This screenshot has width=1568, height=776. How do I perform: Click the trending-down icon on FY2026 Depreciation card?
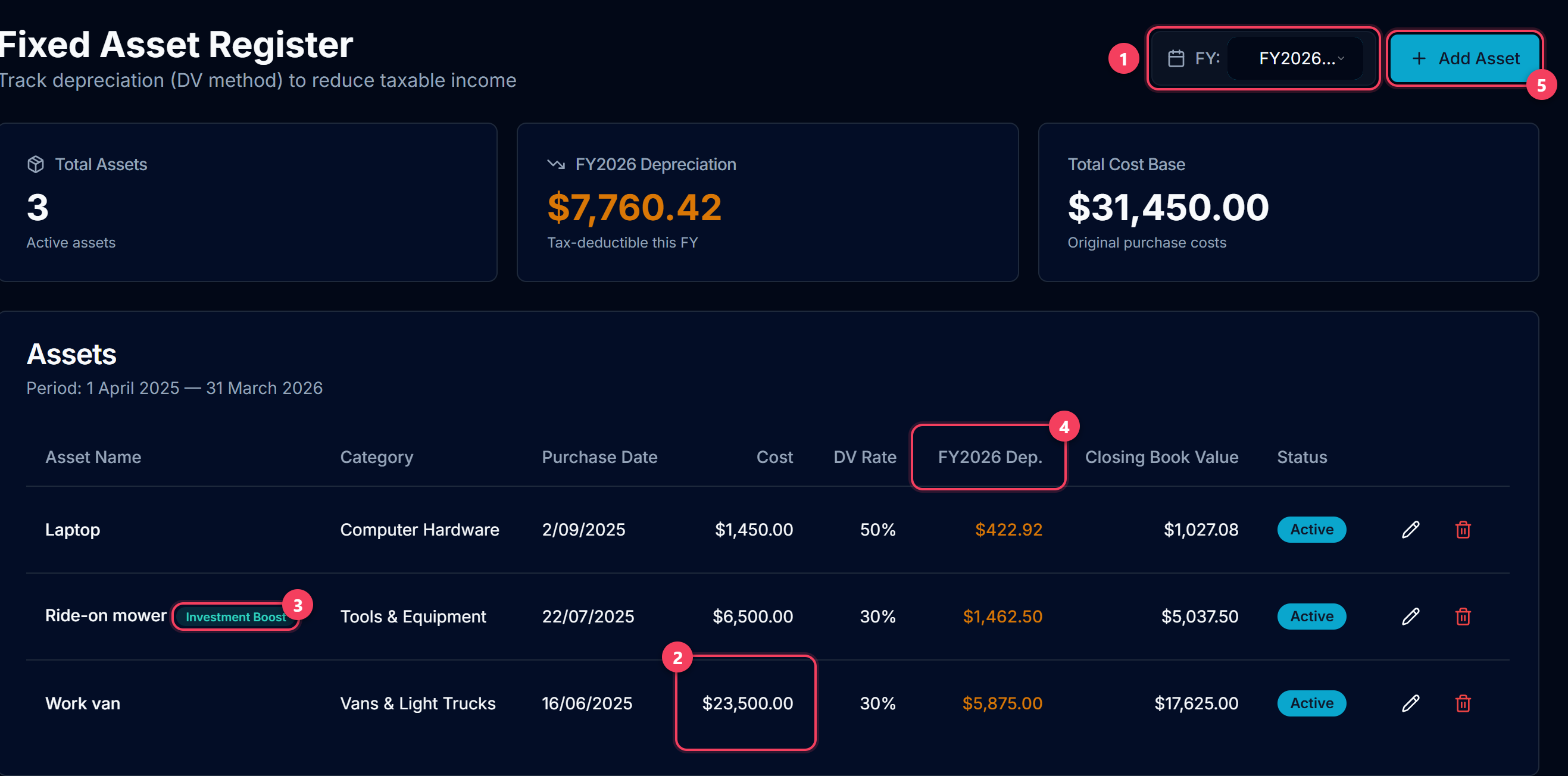[x=556, y=164]
